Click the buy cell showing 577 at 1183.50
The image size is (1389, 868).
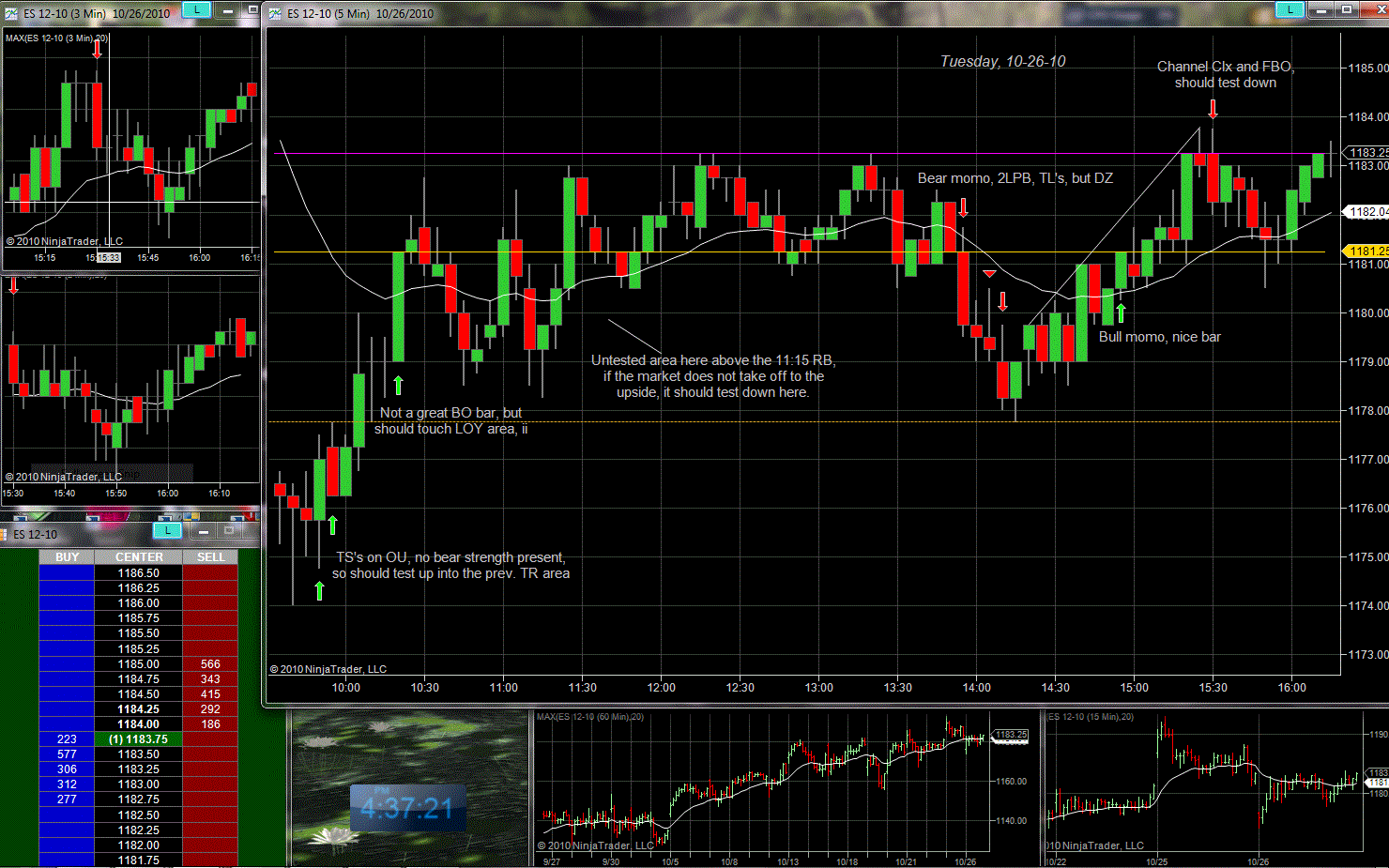(x=67, y=754)
